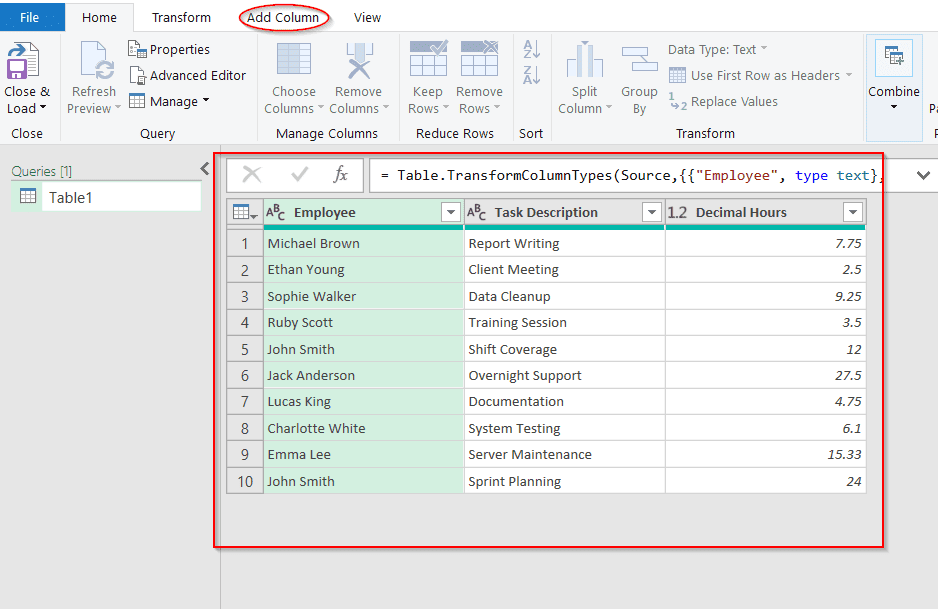
Task: Expand the Remove Rows dropdown
Action: tap(497, 108)
